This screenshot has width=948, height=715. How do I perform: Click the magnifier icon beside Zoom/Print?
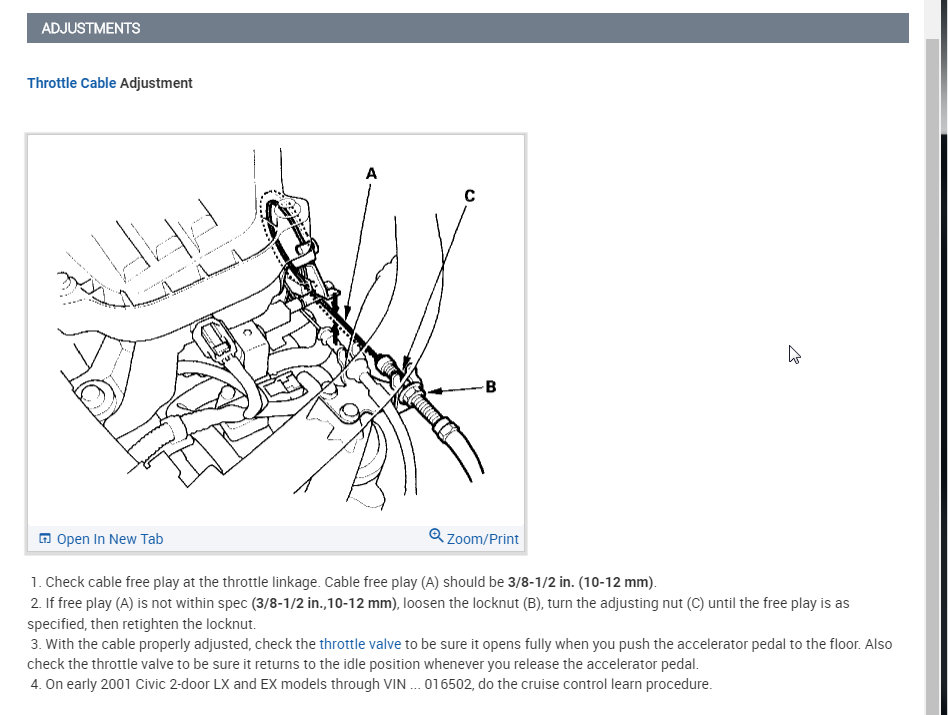pos(436,535)
